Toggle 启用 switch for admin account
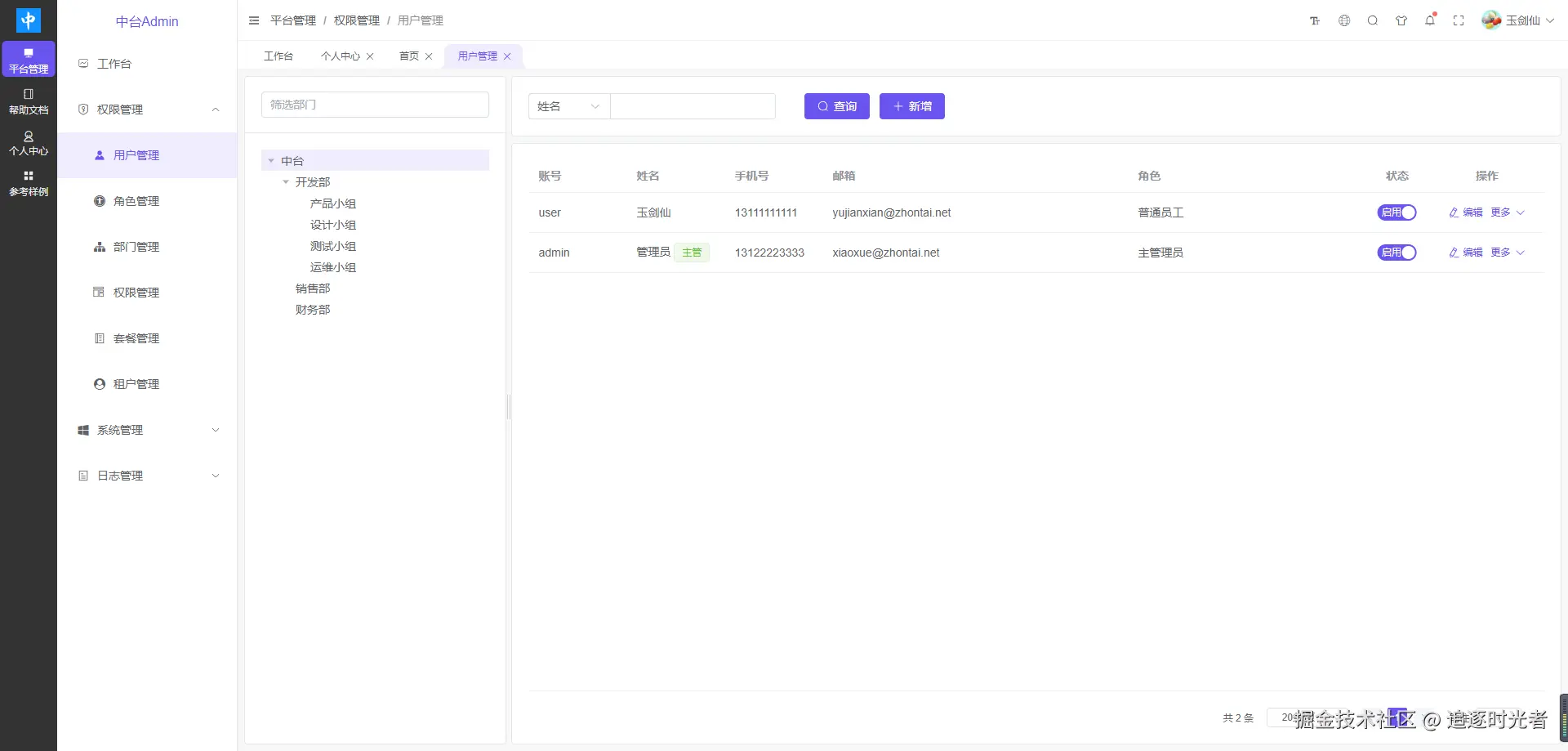 click(1396, 253)
